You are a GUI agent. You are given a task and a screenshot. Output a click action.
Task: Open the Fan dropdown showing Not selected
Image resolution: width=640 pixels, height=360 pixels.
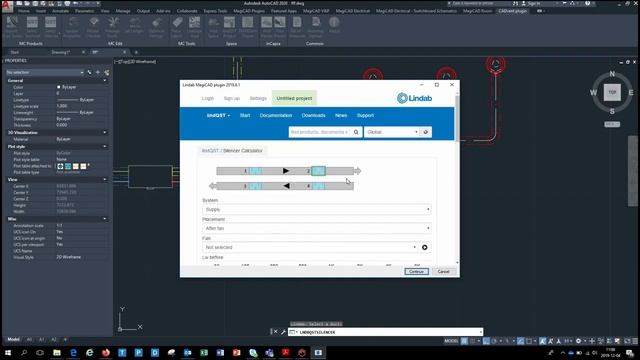[310, 247]
